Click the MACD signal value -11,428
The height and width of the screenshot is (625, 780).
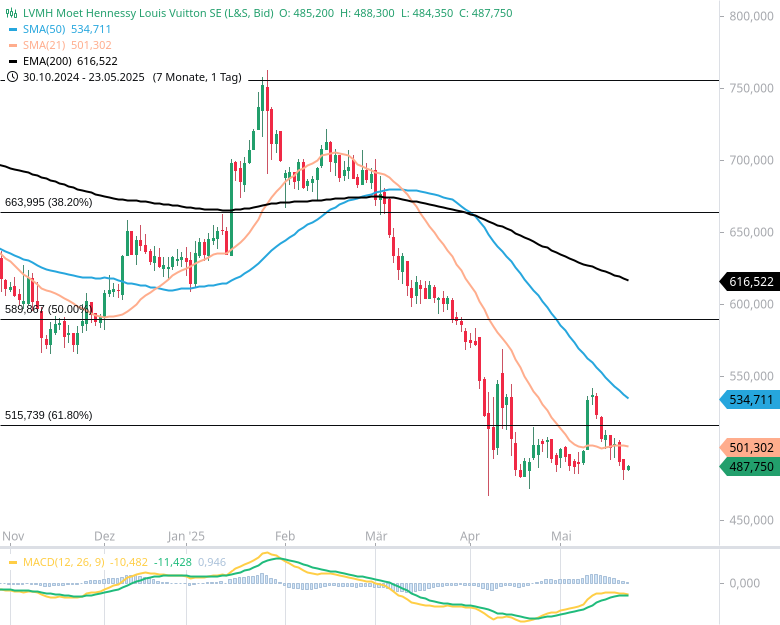pos(173,562)
